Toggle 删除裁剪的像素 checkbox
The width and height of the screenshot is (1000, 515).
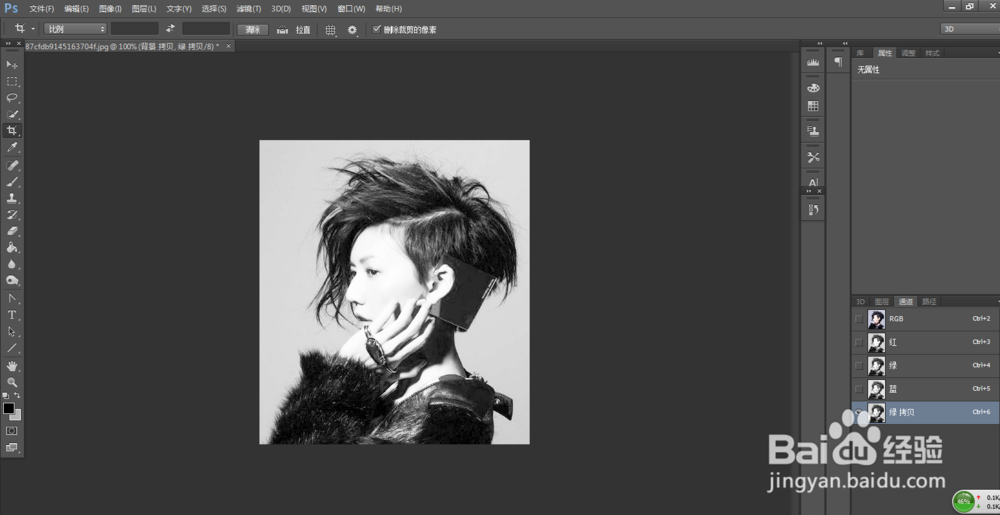[x=376, y=29]
